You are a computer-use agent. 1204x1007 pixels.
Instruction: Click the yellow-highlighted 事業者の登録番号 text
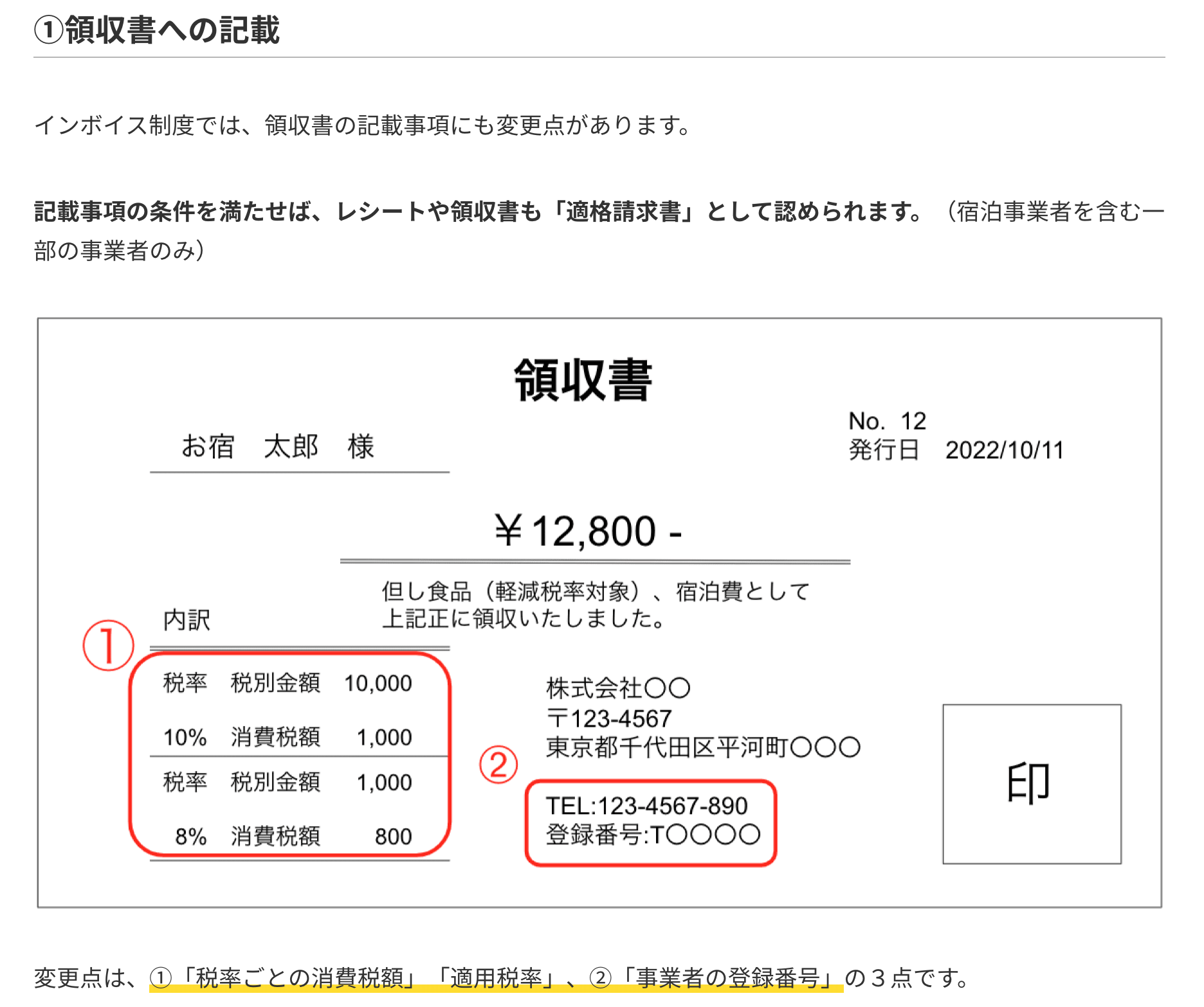tap(727, 978)
